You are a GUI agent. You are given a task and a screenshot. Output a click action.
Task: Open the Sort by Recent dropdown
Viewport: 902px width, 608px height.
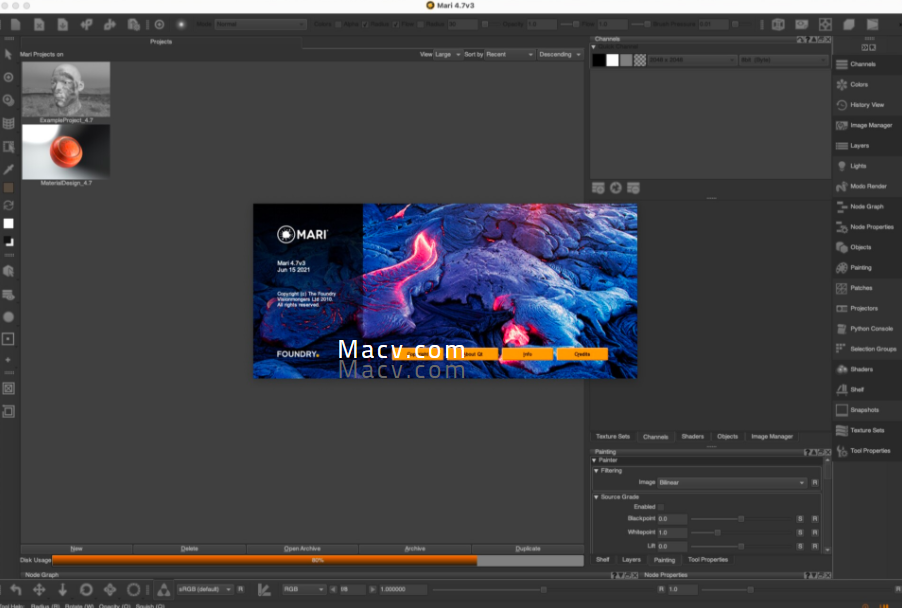(509, 54)
